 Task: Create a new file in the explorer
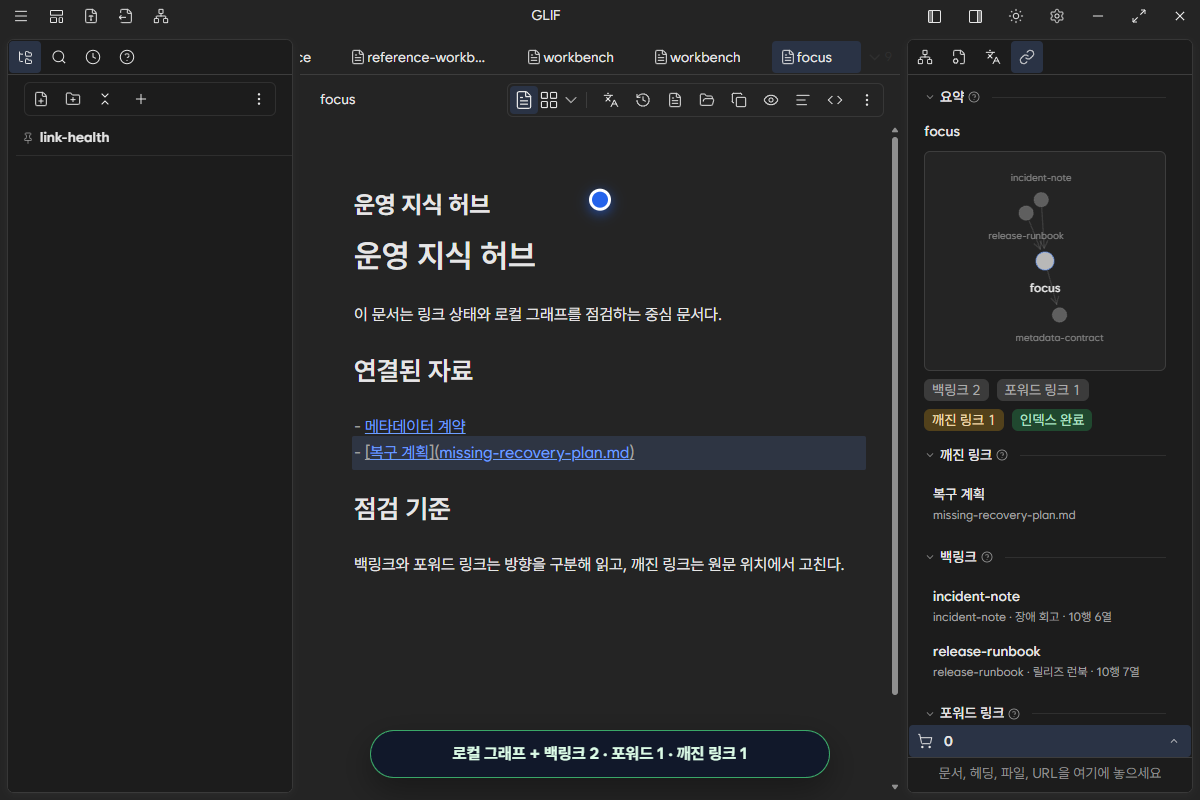point(41,99)
